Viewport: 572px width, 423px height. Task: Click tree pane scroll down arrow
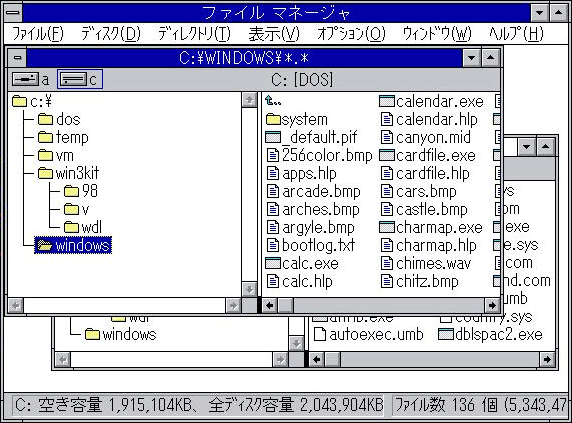click(249, 290)
